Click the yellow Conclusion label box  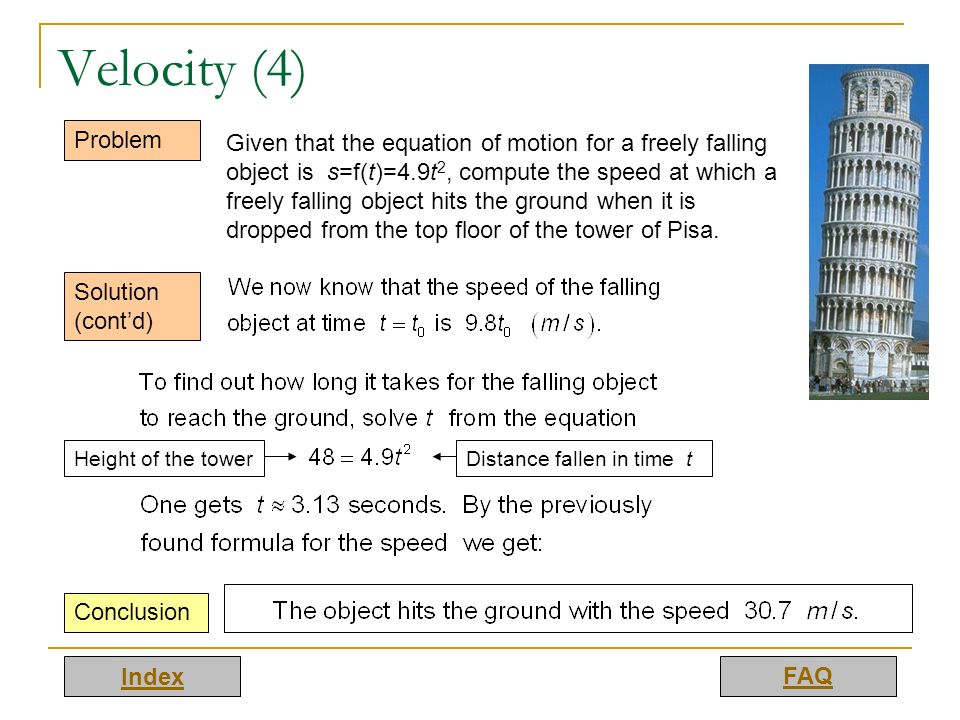click(x=136, y=612)
